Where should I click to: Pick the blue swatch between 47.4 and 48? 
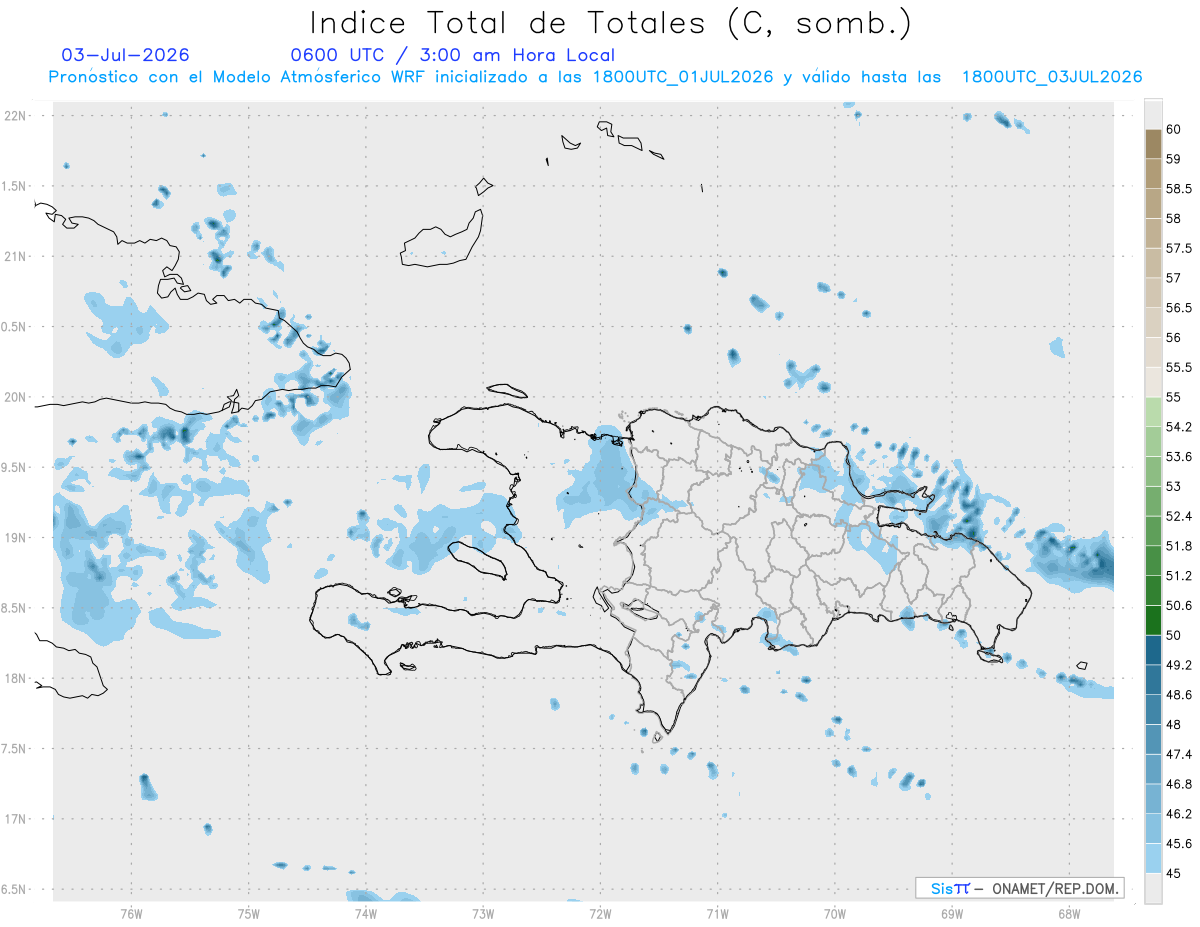click(x=1153, y=739)
